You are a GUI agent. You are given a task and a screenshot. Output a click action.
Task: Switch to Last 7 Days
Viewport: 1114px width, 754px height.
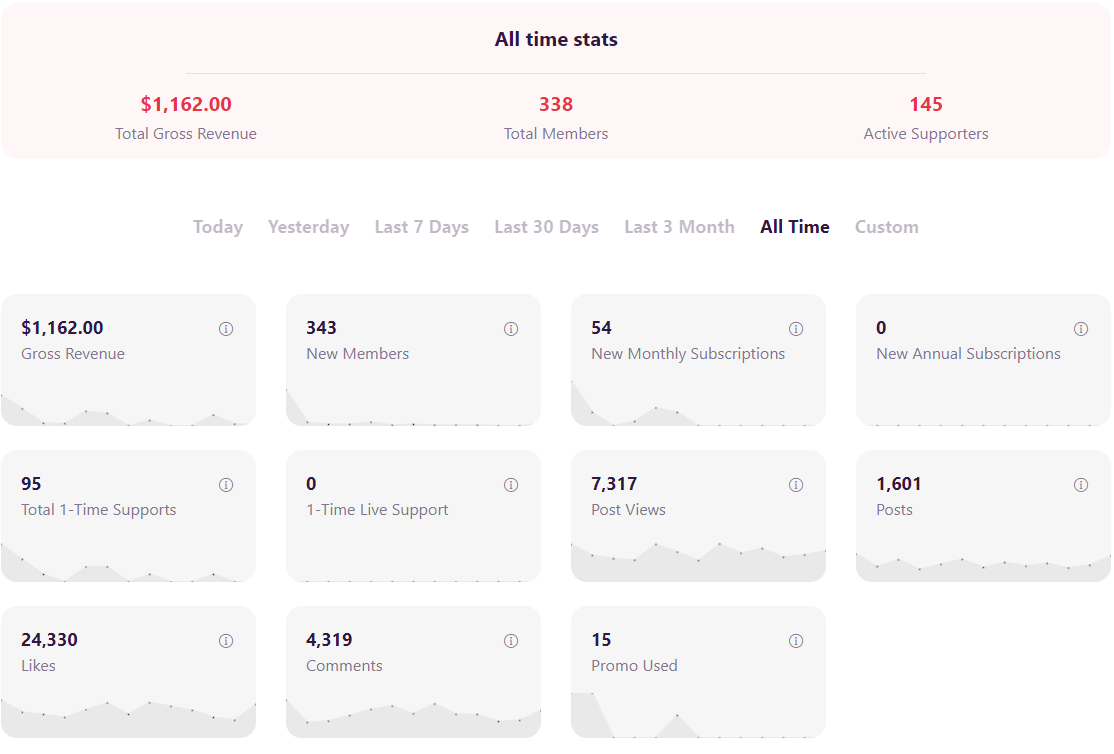click(x=421, y=227)
